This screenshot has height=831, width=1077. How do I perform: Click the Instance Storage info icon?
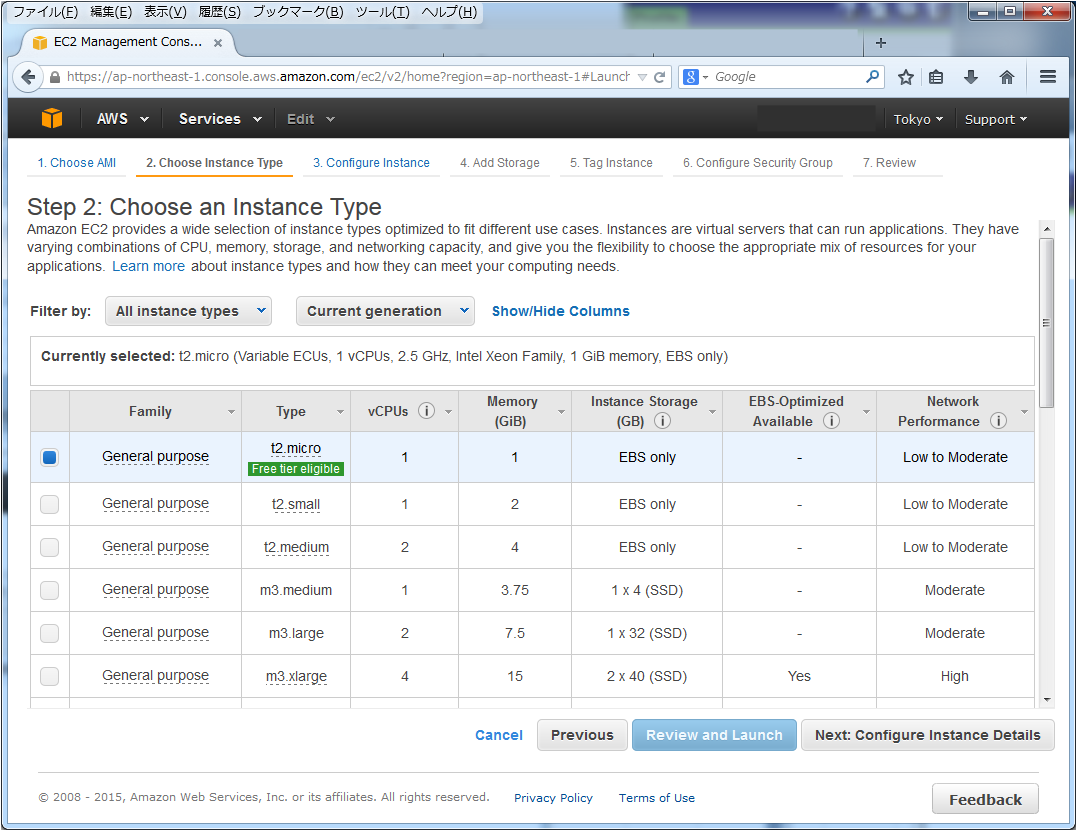point(662,420)
